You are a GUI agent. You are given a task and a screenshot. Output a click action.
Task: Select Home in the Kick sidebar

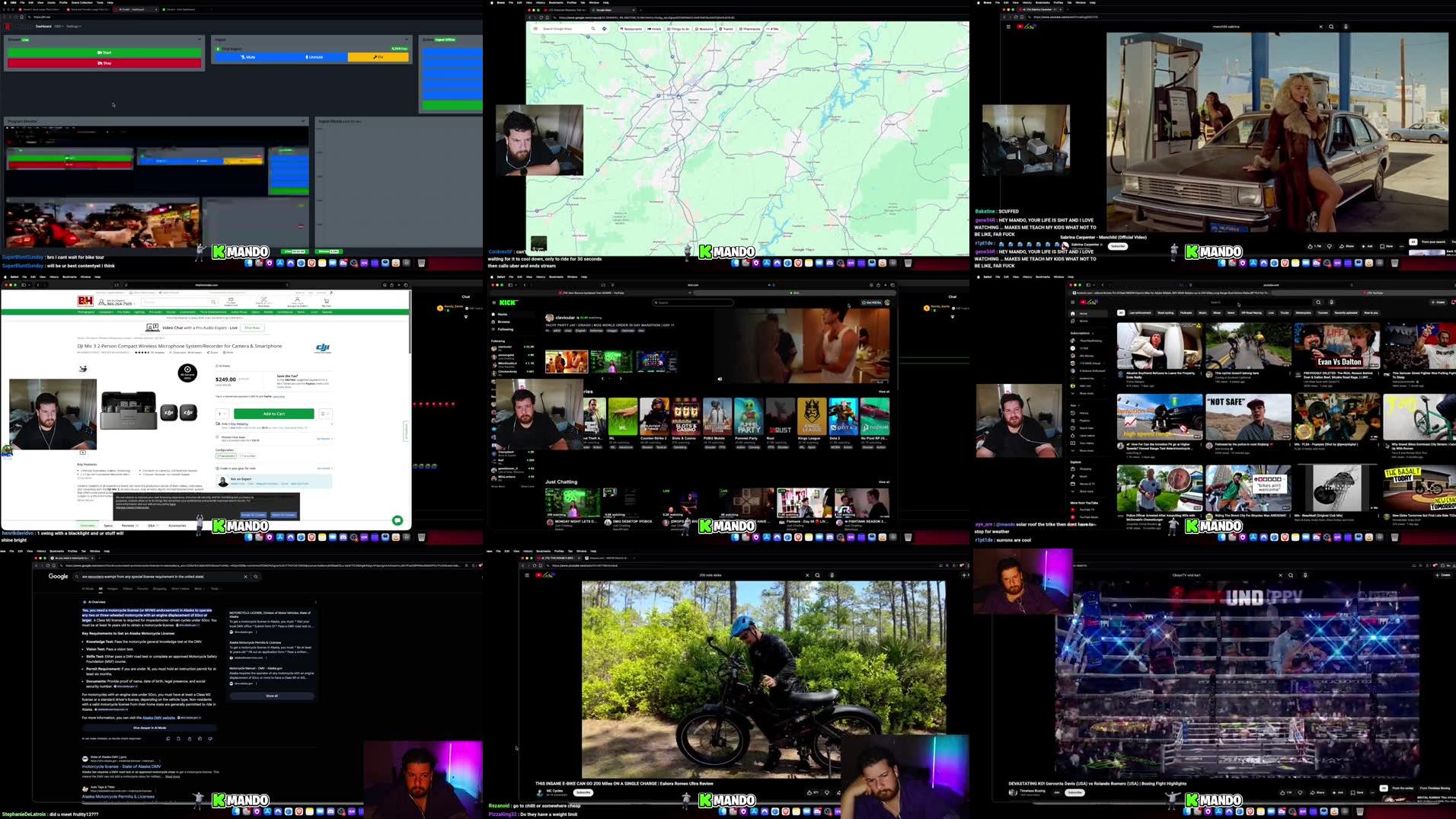point(503,314)
